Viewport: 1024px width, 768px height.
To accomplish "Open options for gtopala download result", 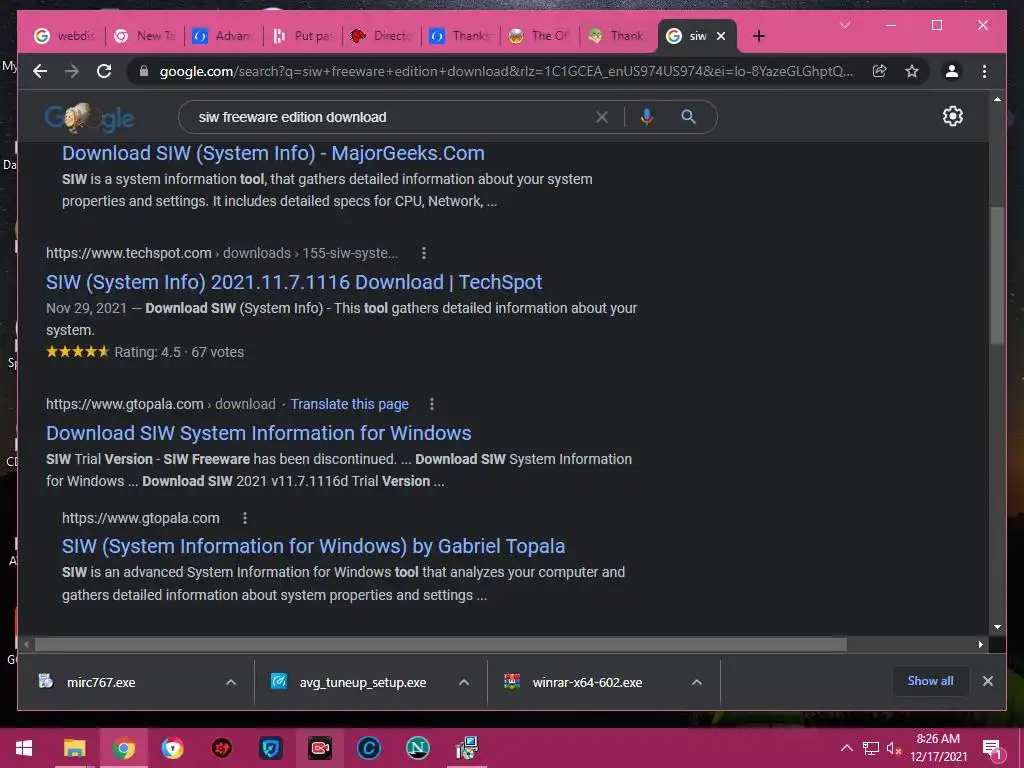I will coord(432,404).
